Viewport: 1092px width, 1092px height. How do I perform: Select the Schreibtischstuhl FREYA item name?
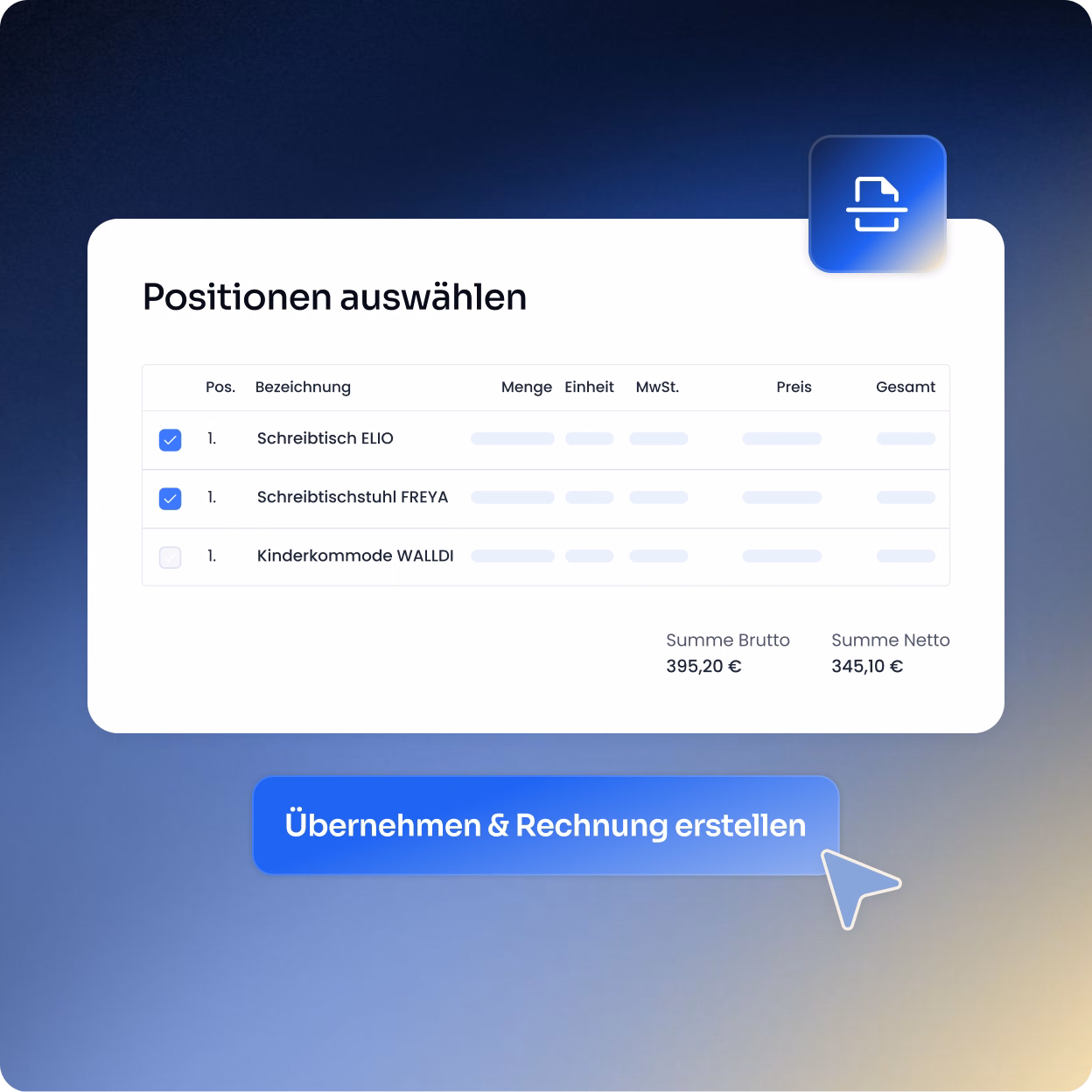tap(353, 497)
